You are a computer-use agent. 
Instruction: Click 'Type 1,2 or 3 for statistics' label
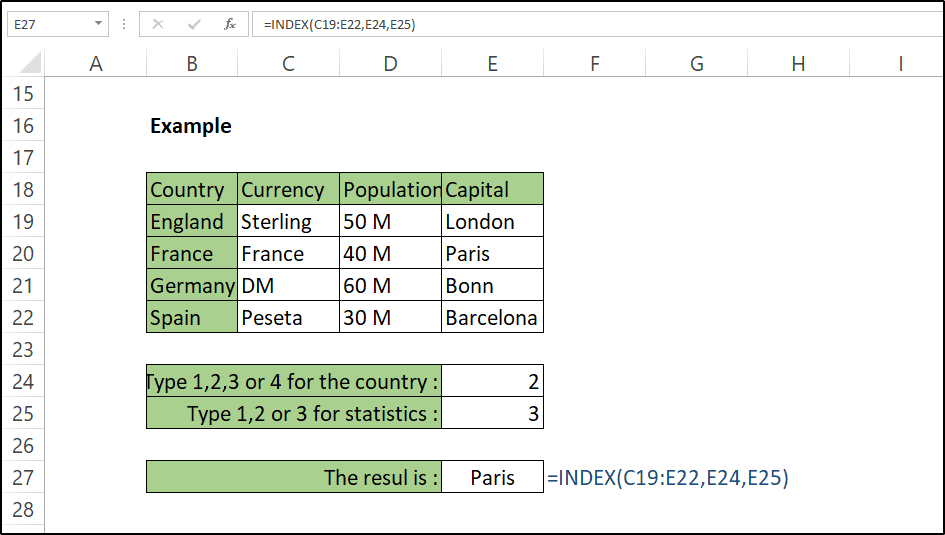click(x=294, y=413)
